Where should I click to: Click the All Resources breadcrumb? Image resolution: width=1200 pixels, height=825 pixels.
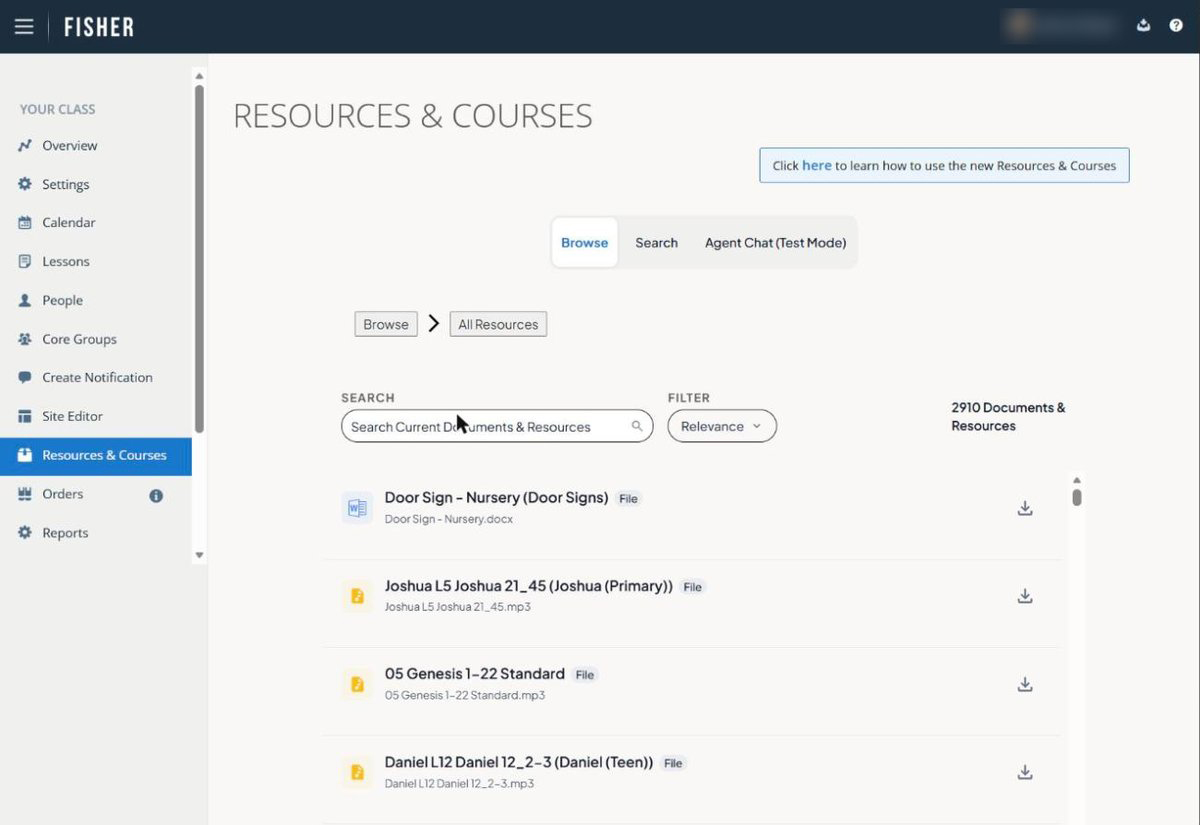click(x=498, y=325)
